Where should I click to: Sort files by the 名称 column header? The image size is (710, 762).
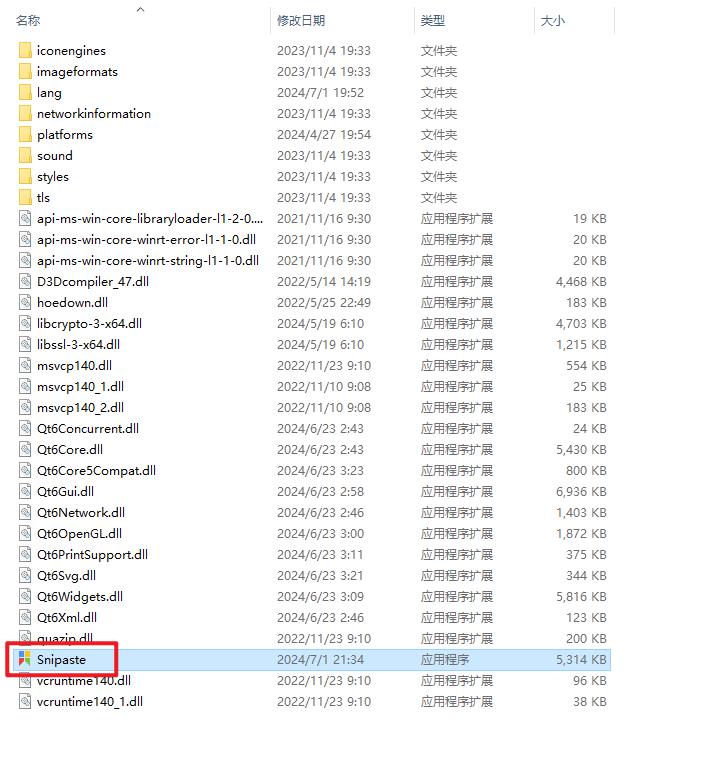[x=28, y=20]
